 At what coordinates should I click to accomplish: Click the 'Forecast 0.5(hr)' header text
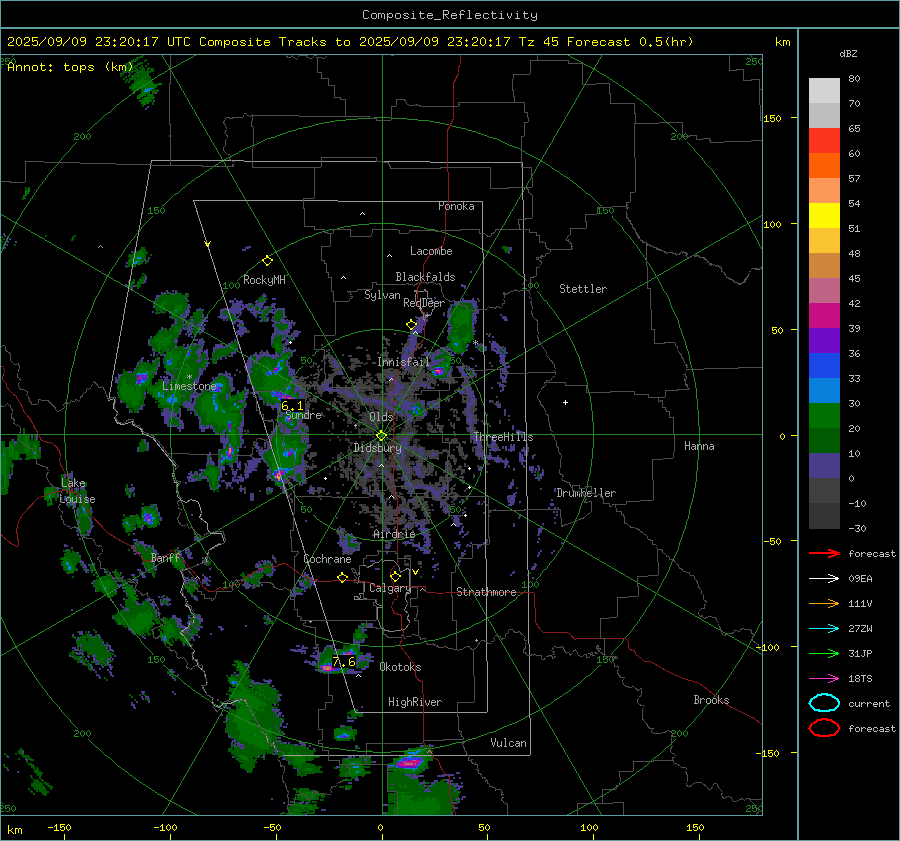pyautogui.click(x=630, y=42)
